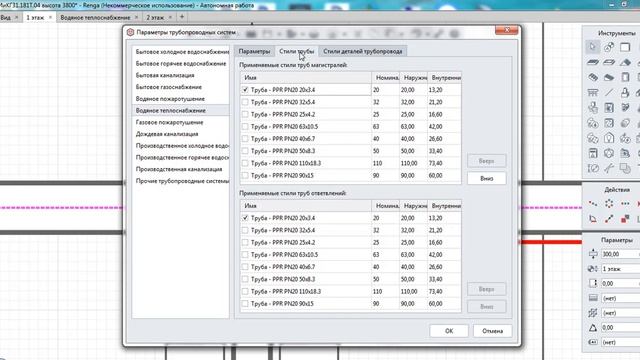Open the 1 этаж level dropdown
Image resolution: width=640 pixels, height=360 pixels.
coord(620,269)
